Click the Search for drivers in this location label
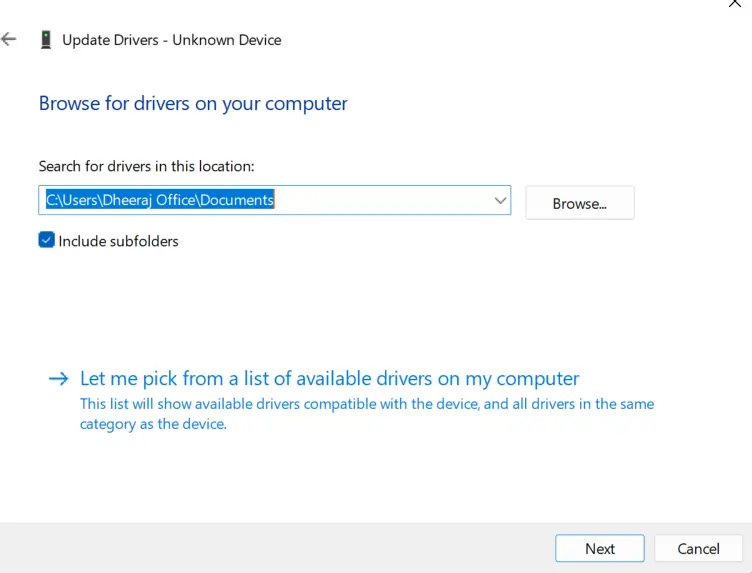Image resolution: width=752 pixels, height=573 pixels. [147, 166]
